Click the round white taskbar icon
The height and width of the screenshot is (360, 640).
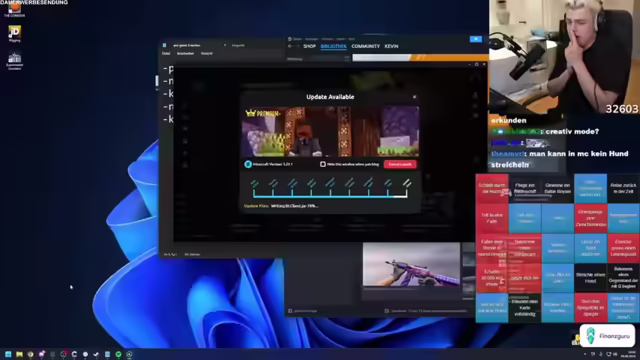85,354
